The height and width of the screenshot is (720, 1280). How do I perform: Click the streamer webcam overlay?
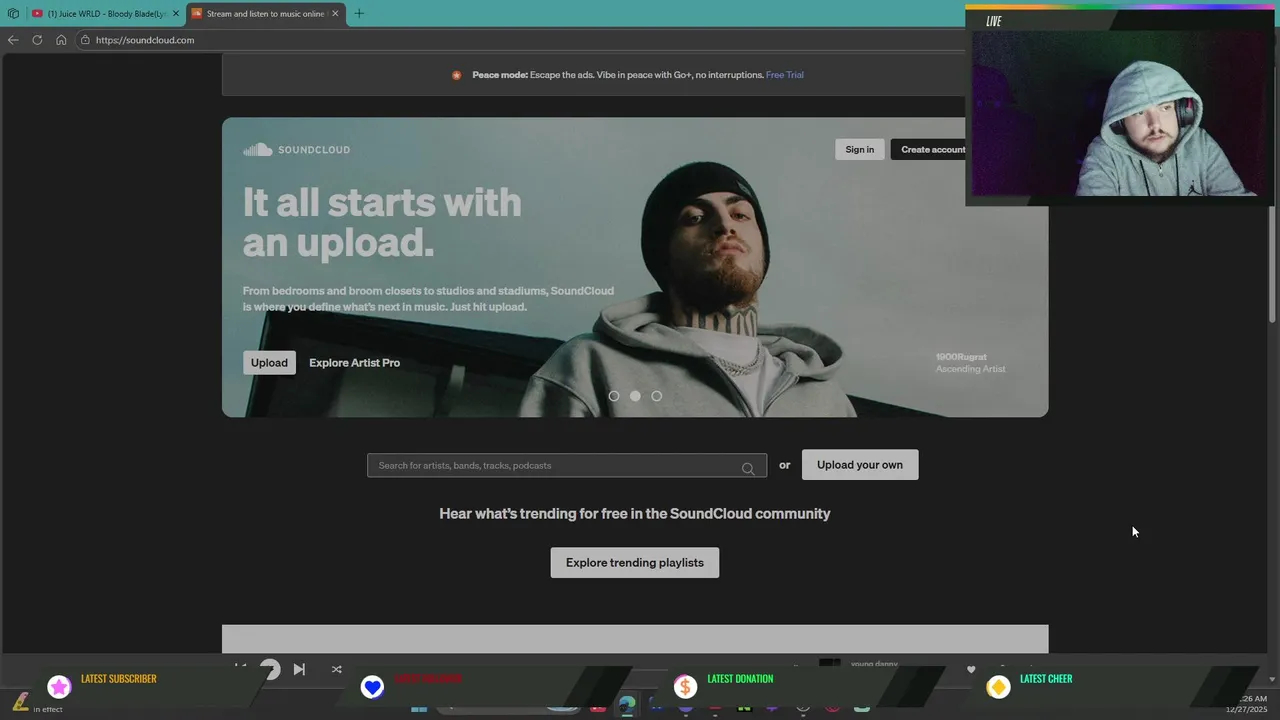pyautogui.click(x=1118, y=108)
